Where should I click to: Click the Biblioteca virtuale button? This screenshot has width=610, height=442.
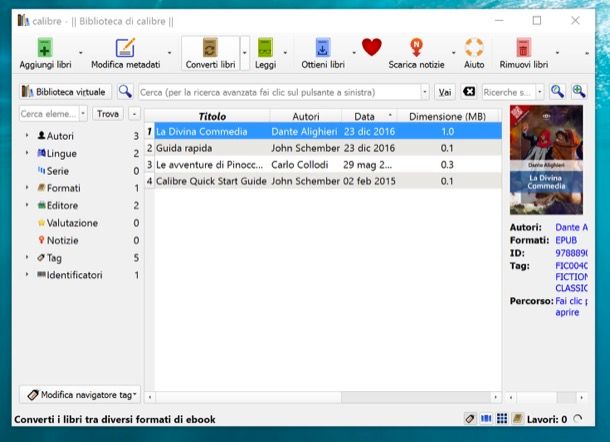pos(65,92)
